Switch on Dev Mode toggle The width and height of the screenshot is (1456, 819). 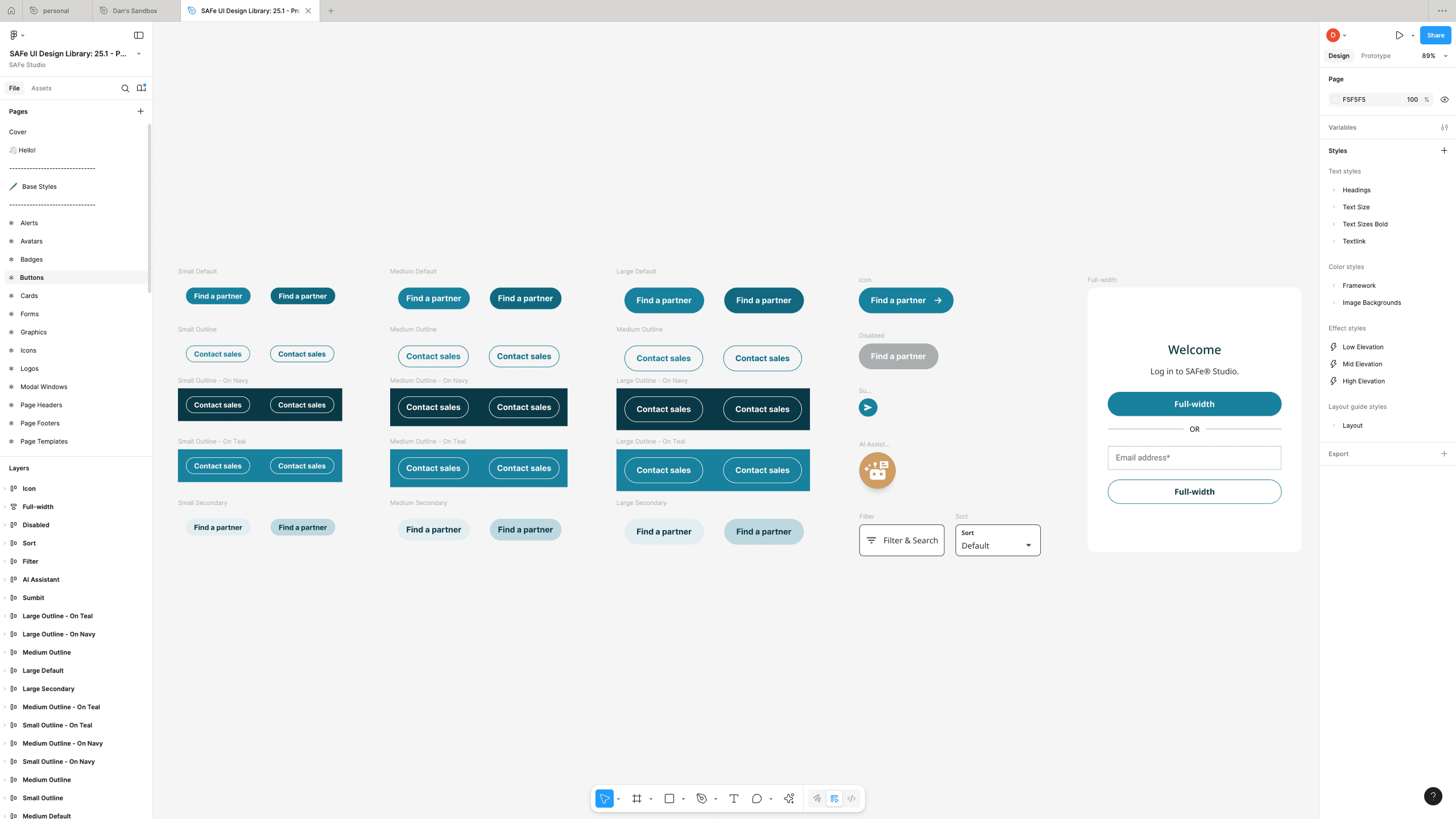pos(851,799)
